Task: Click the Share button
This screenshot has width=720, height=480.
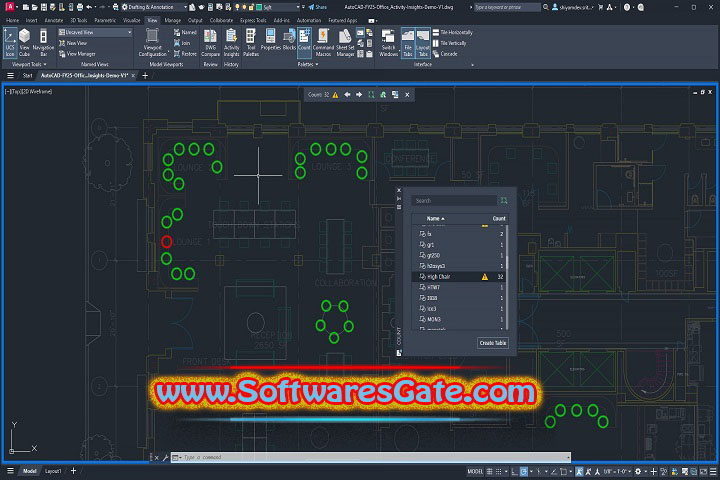Action: click(x=318, y=7)
